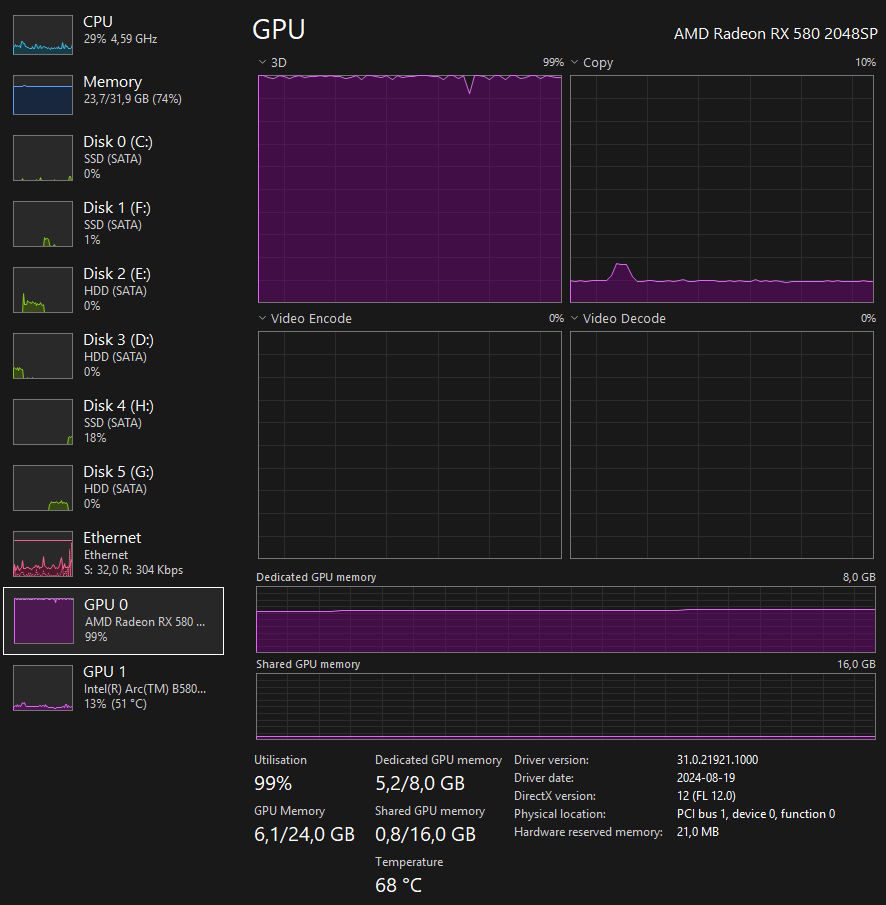Click the PCI bus 1 physical location
Image resolution: width=886 pixels, height=905 pixels.
(x=756, y=814)
